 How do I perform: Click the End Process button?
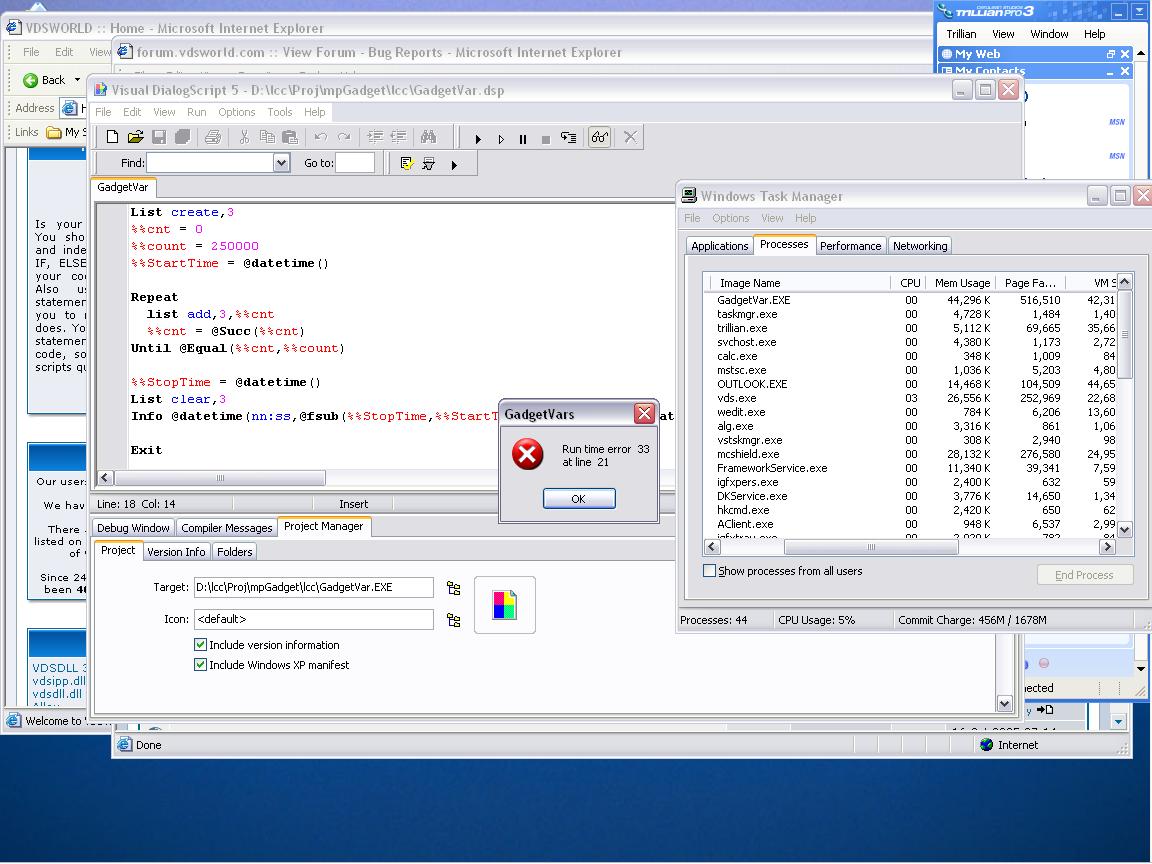click(x=1084, y=575)
